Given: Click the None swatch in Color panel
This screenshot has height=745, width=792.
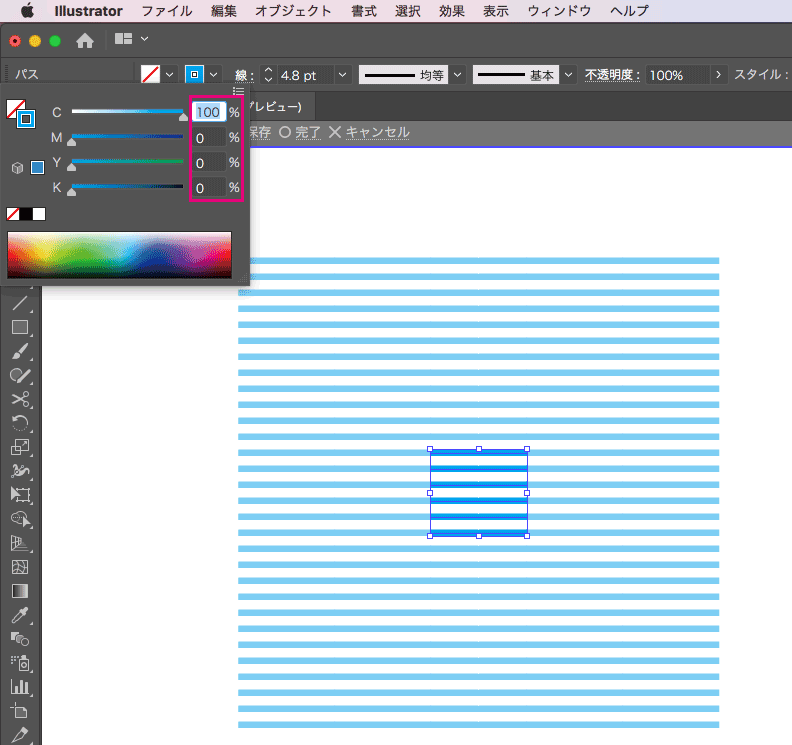Looking at the screenshot, I should point(13,214).
